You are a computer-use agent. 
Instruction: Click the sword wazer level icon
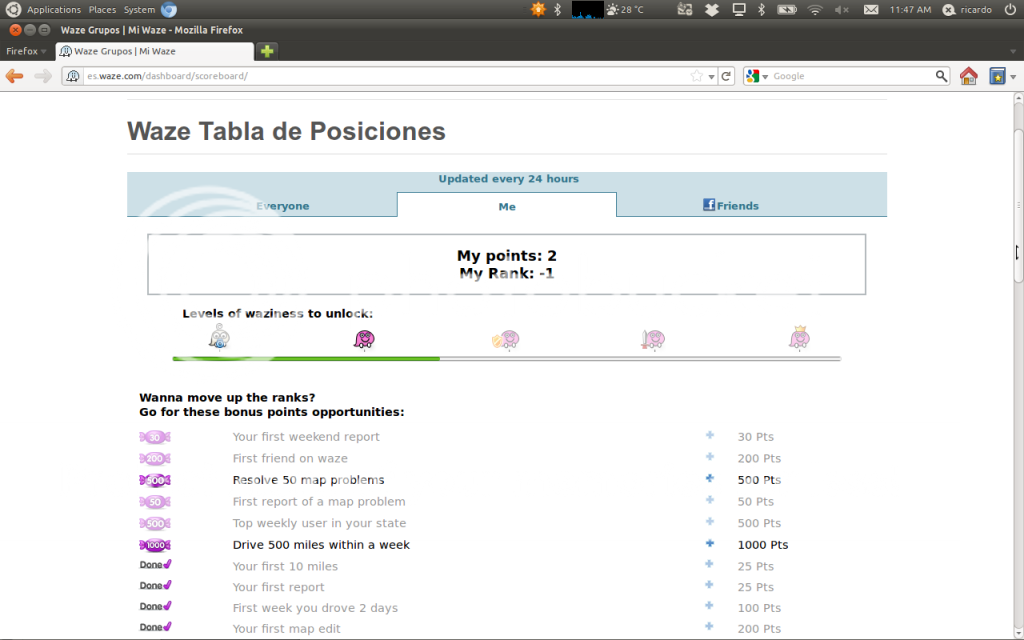point(652,340)
